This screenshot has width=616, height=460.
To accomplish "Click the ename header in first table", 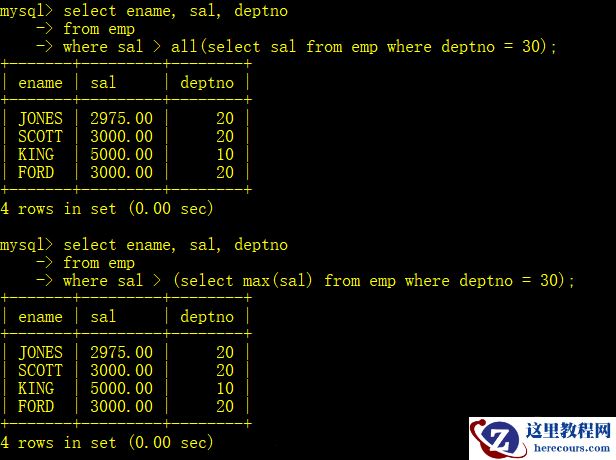I will (x=40, y=83).
